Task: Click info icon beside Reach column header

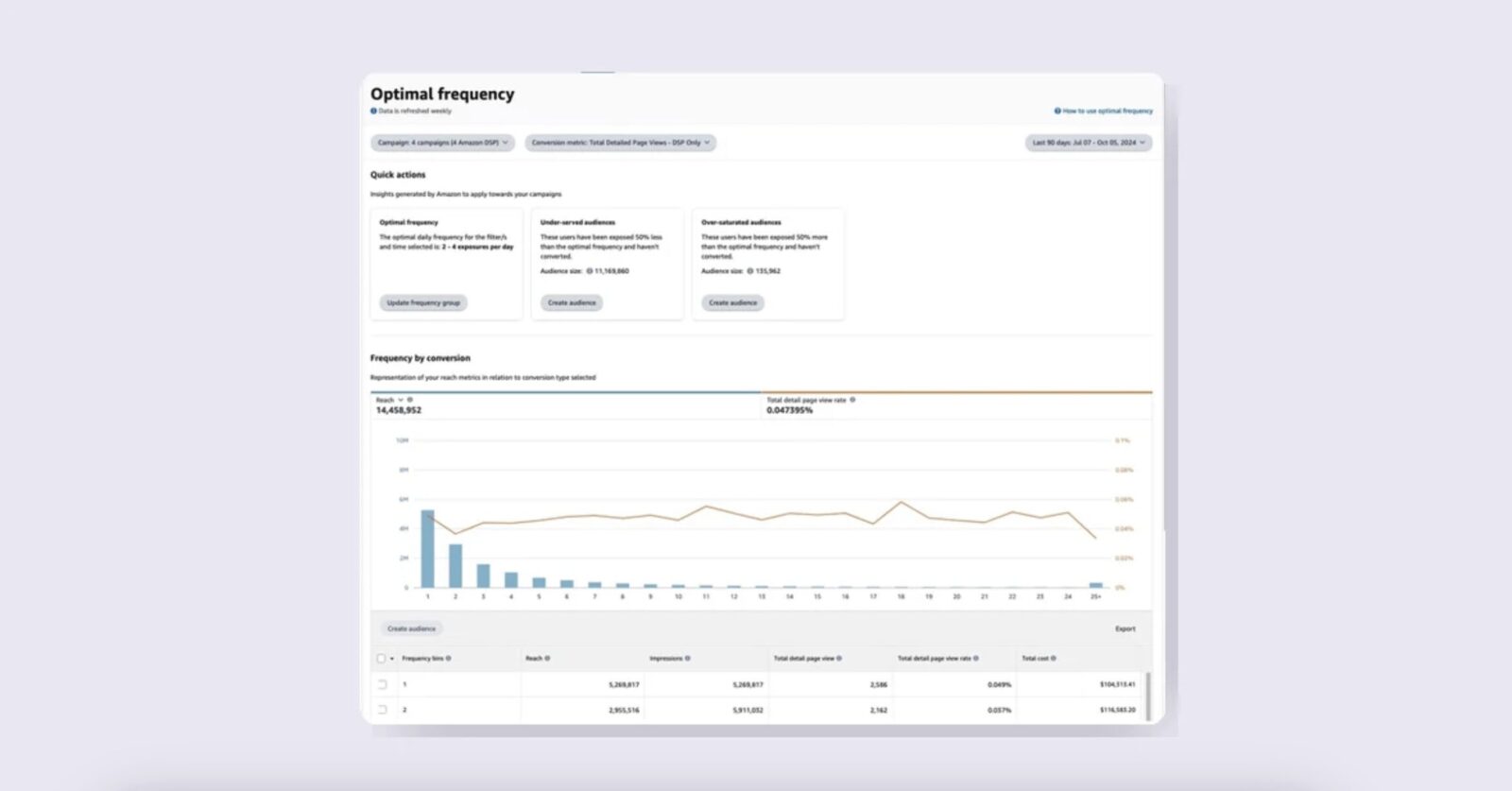Action: [x=547, y=659]
